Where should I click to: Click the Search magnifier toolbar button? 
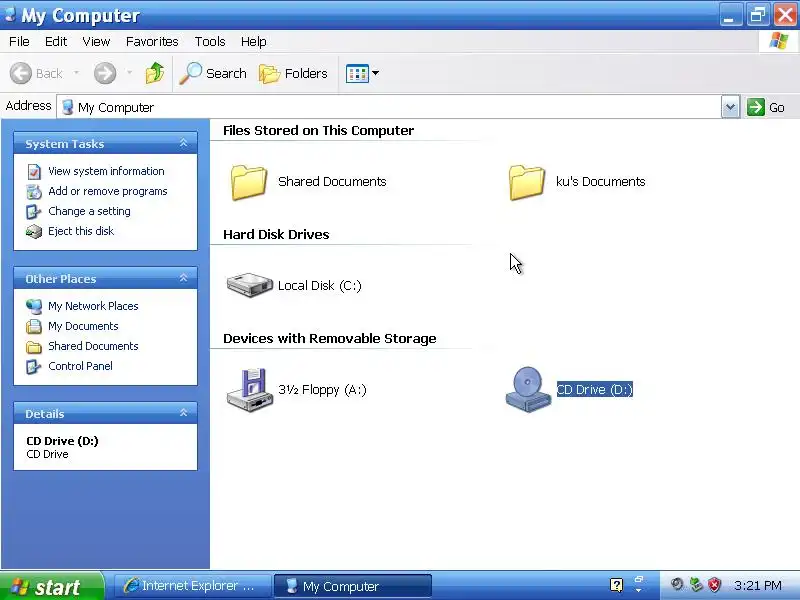(213, 73)
